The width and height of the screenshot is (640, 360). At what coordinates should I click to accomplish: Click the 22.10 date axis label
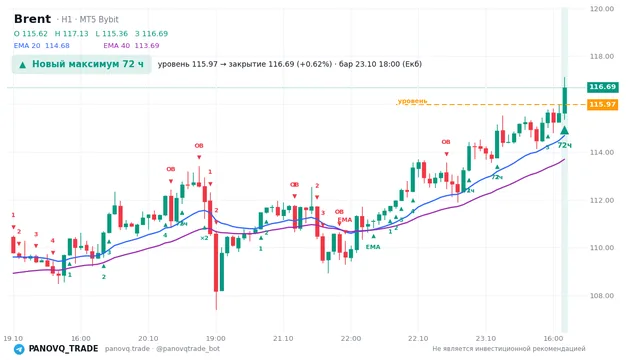tap(418, 338)
